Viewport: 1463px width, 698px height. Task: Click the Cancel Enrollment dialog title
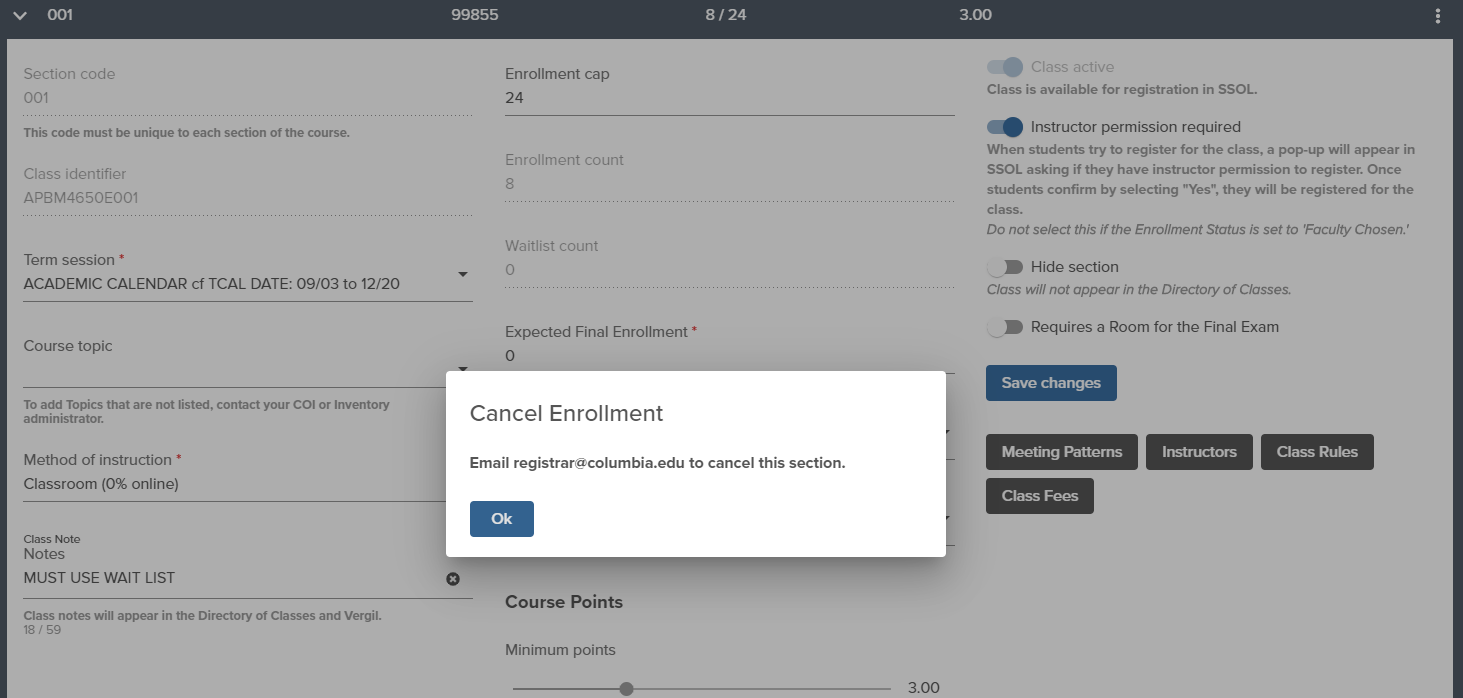pos(566,413)
